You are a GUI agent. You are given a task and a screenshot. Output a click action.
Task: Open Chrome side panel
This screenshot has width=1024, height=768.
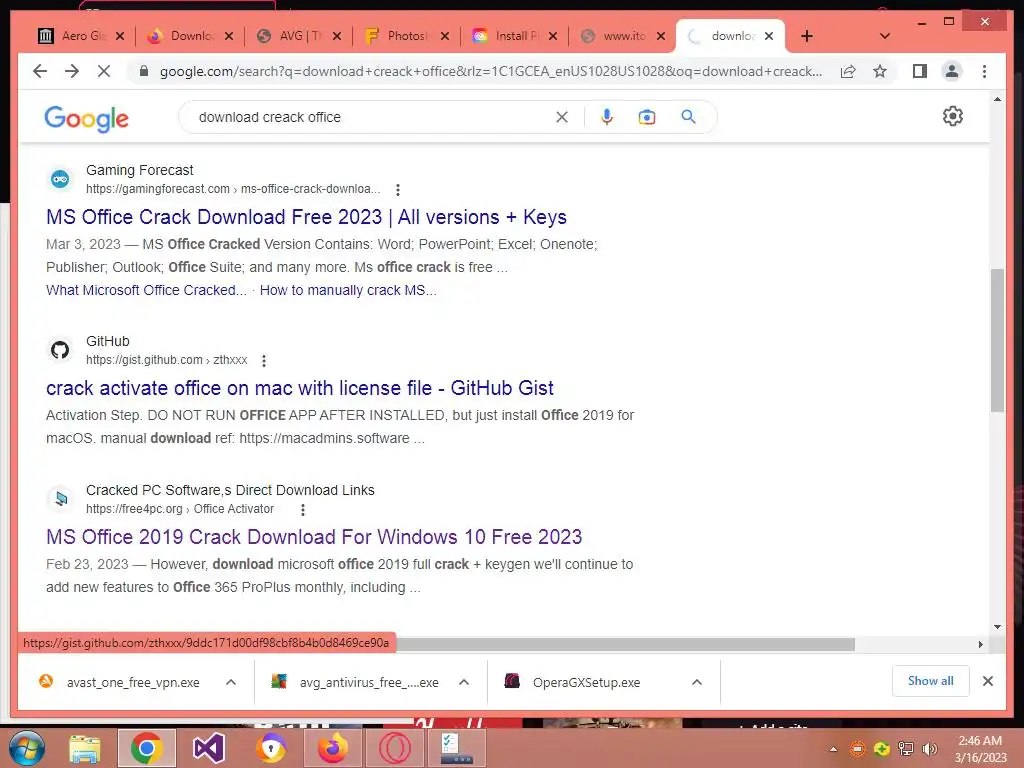[920, 71]
